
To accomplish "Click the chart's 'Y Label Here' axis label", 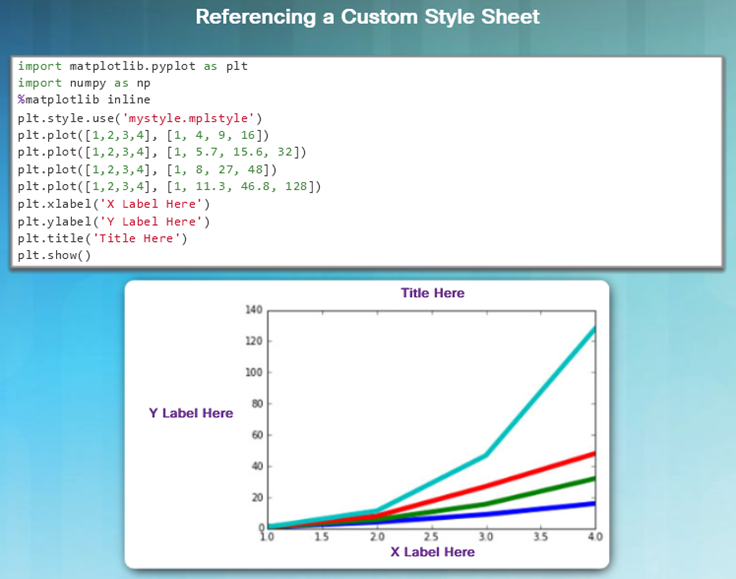I will click(191, 413).
